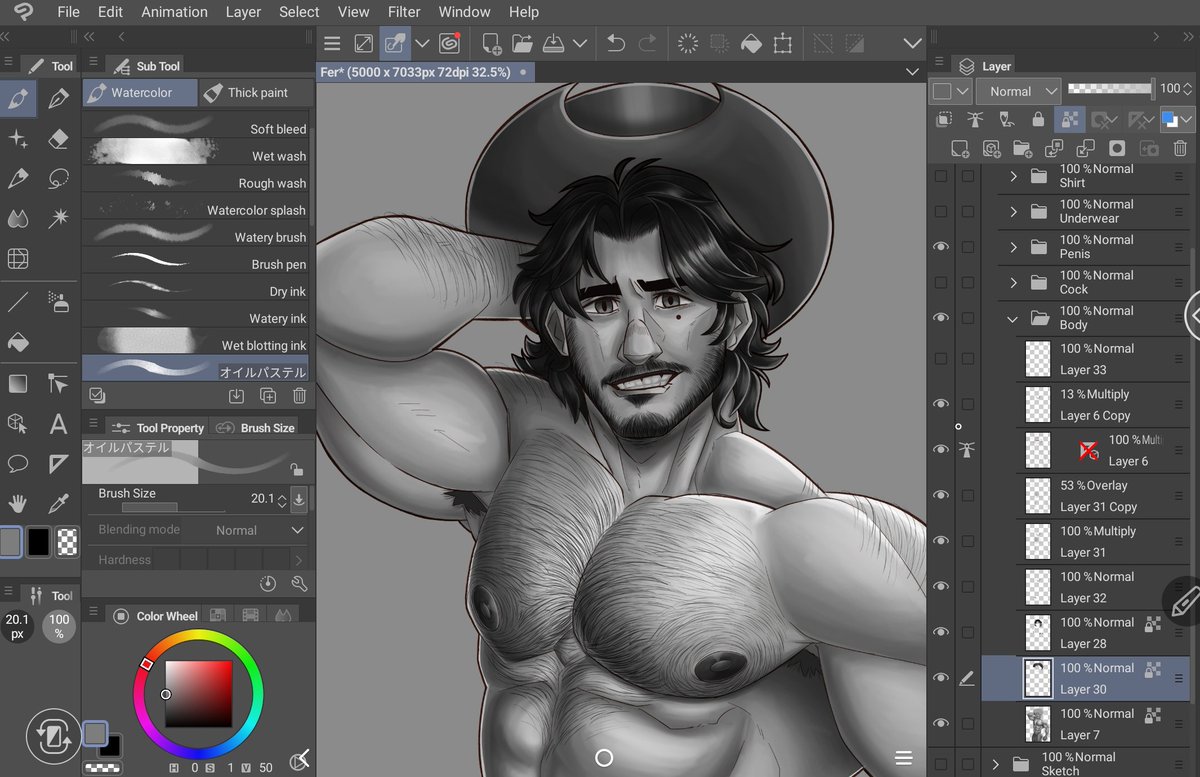Open the Animation menu
Image resolution: width=1200 pixels, height=777 pixels.
pos(174,12)
